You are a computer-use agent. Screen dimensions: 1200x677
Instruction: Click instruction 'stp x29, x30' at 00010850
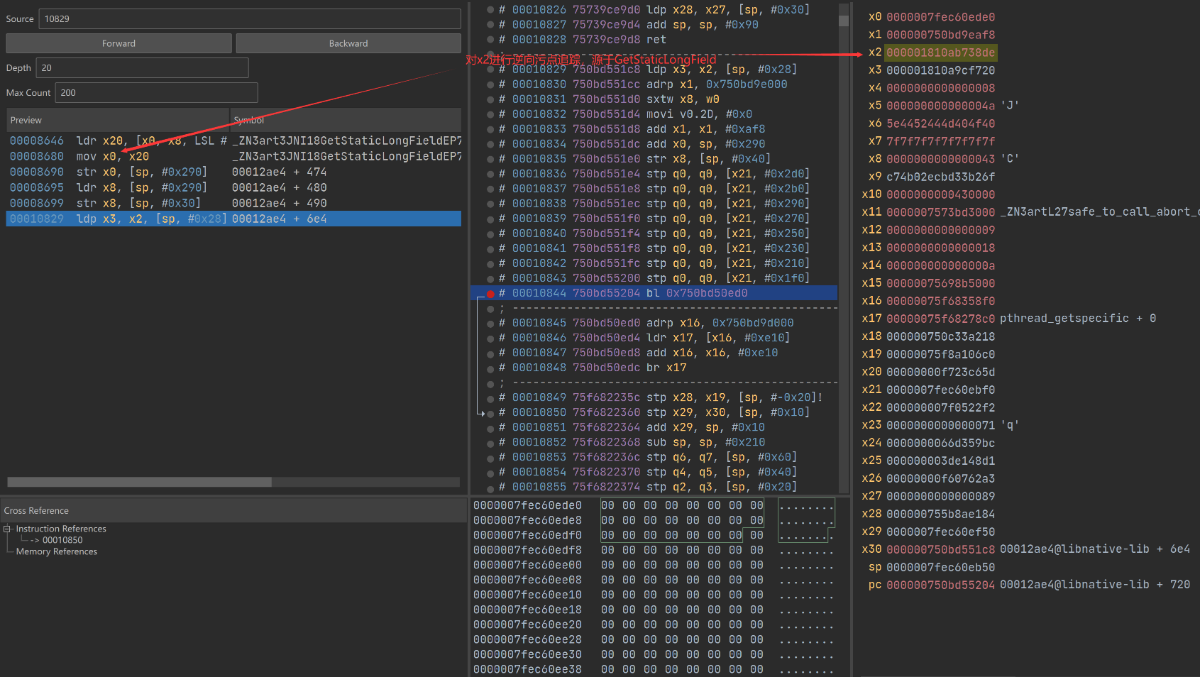727,412
